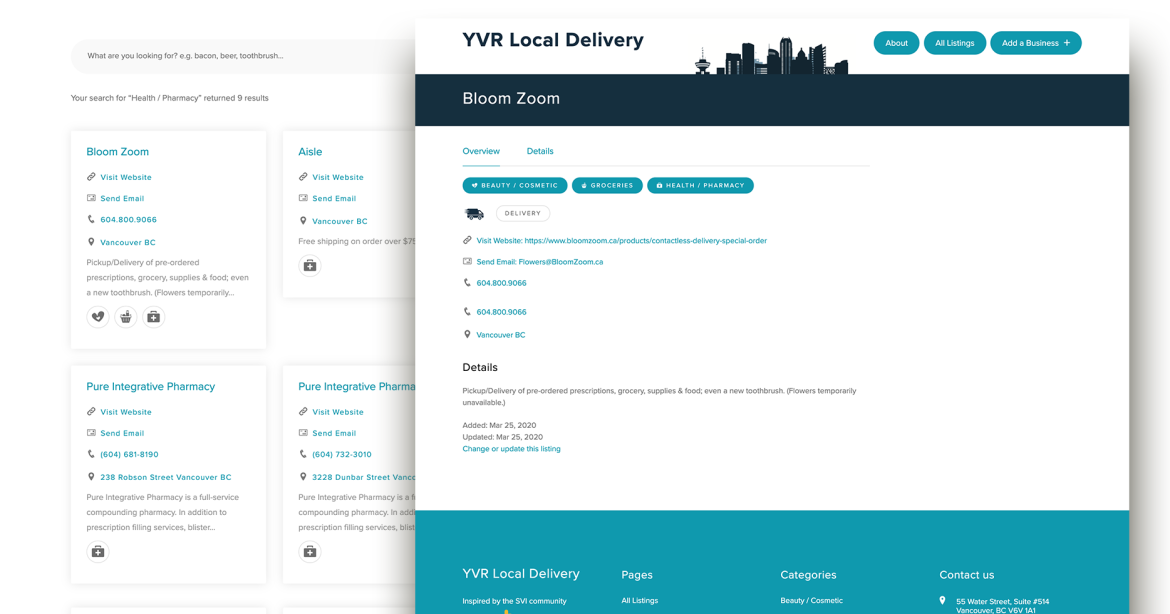
Task: Click the Health / Pharmacy category tag
Action: pos(700,186)
